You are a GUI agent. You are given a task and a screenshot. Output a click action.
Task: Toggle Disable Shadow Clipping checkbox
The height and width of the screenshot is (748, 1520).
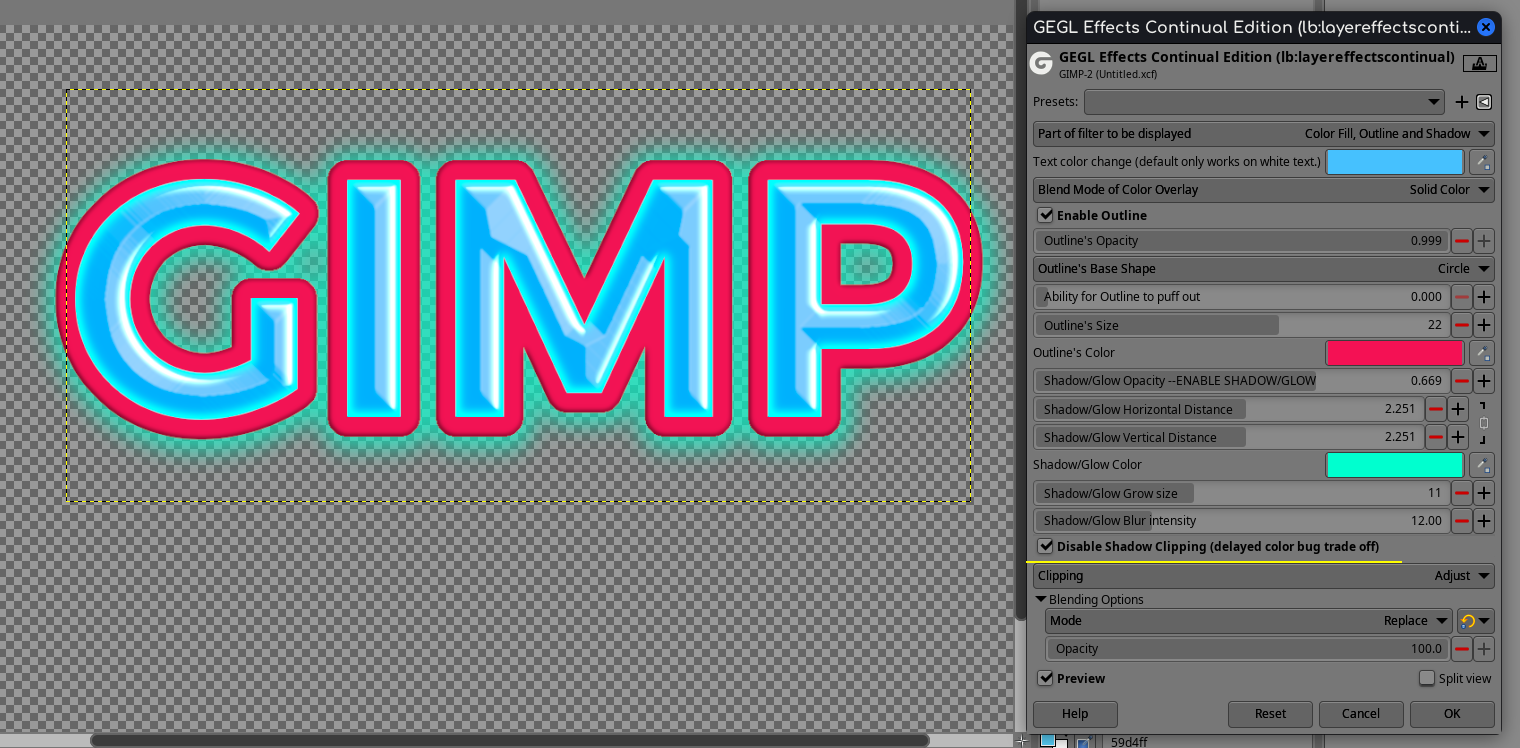coord(1046,546)
